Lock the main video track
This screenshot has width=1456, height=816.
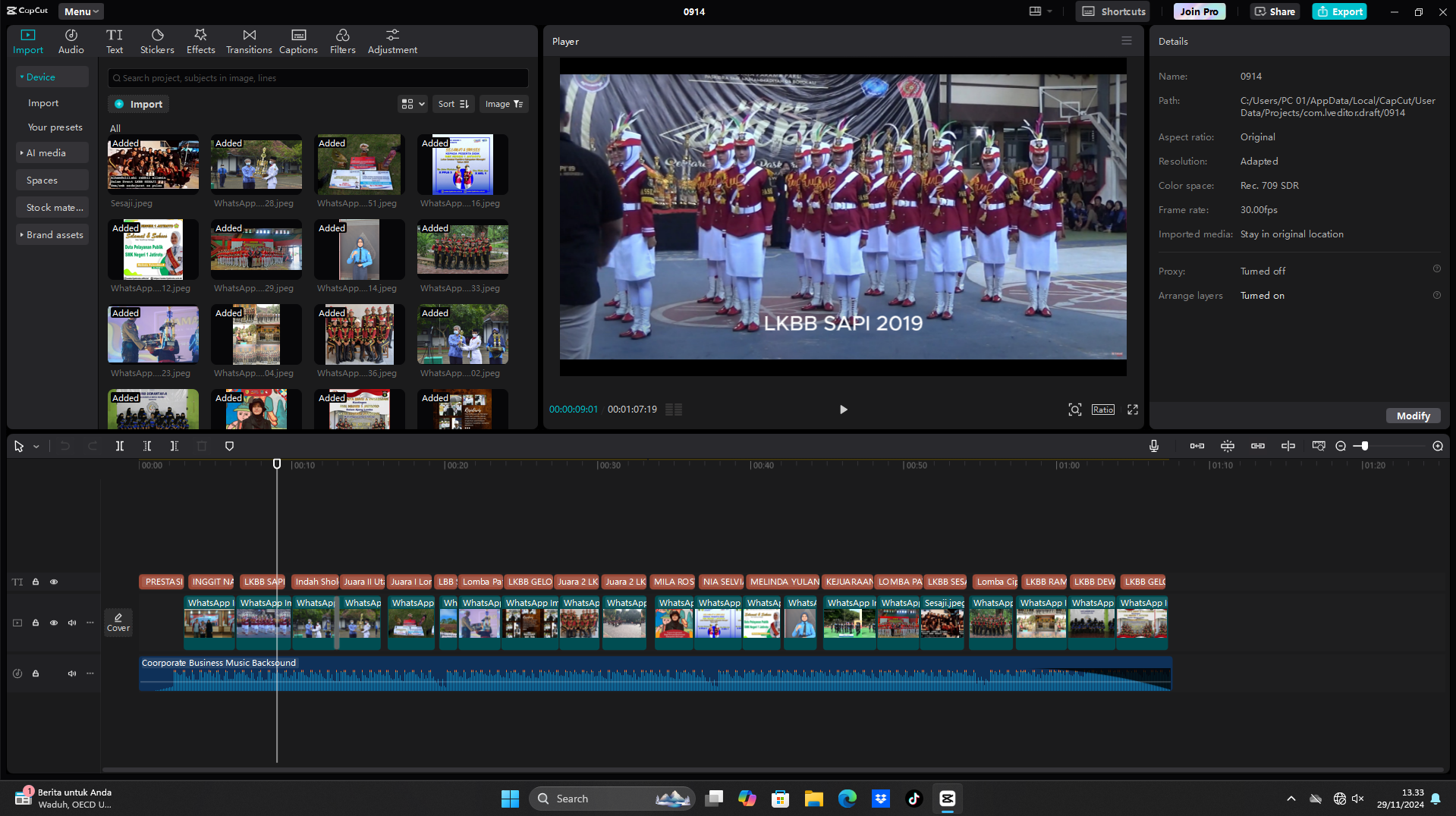[36, 623]
